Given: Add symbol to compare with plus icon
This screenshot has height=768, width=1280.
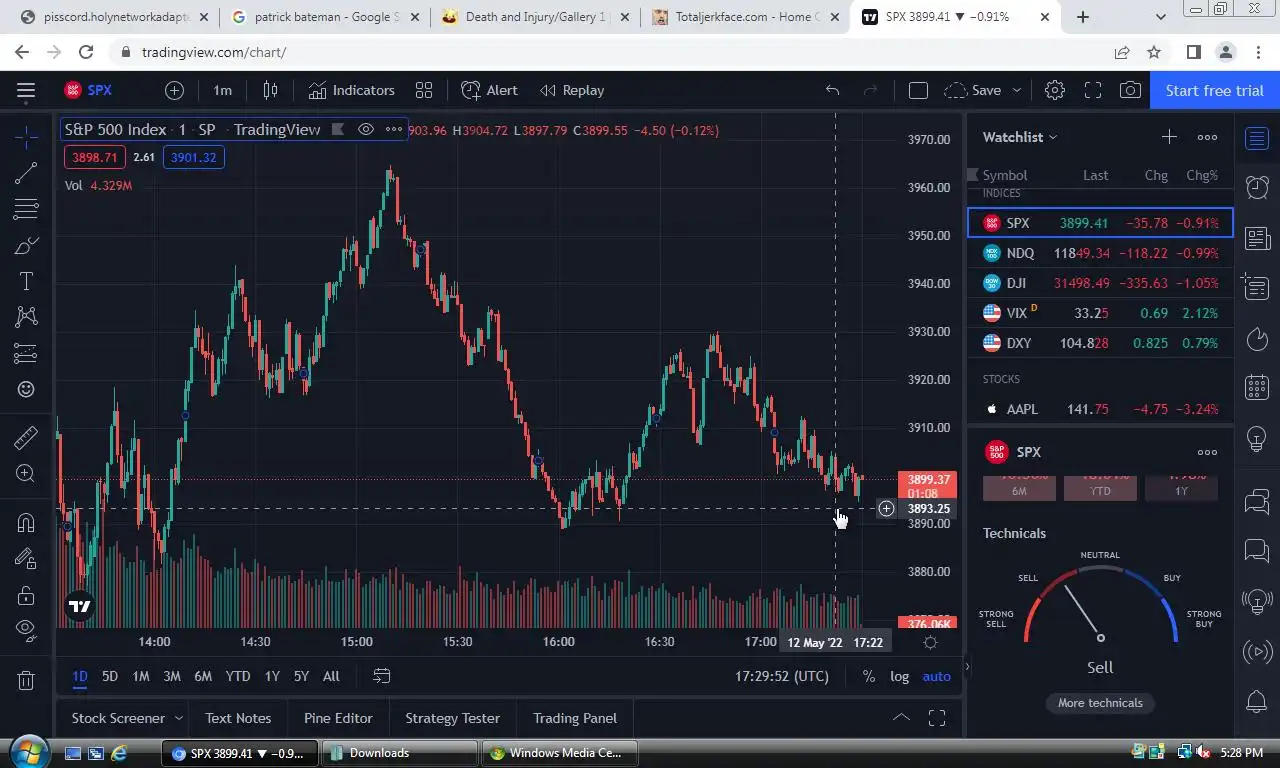Looking at the screenshot, I should click(x=174, y=90).
